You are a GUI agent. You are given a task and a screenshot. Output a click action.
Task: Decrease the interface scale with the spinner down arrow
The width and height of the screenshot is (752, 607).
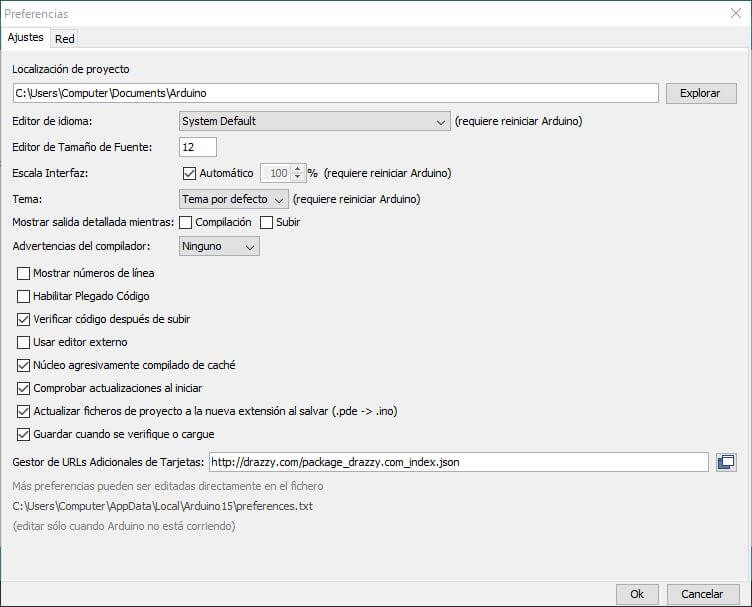click(x=298, y=177)
